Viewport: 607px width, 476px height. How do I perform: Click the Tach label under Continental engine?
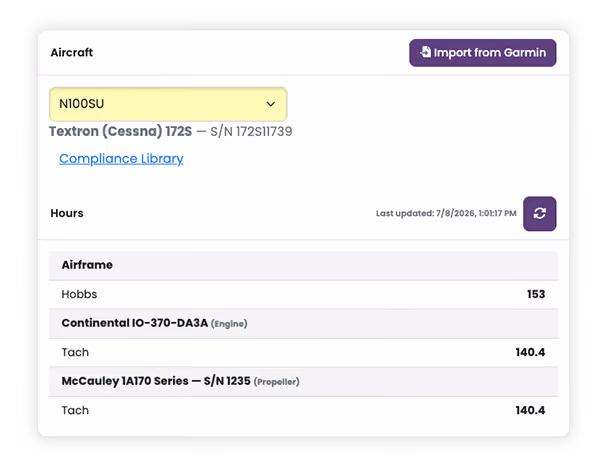tap(75, 353)
